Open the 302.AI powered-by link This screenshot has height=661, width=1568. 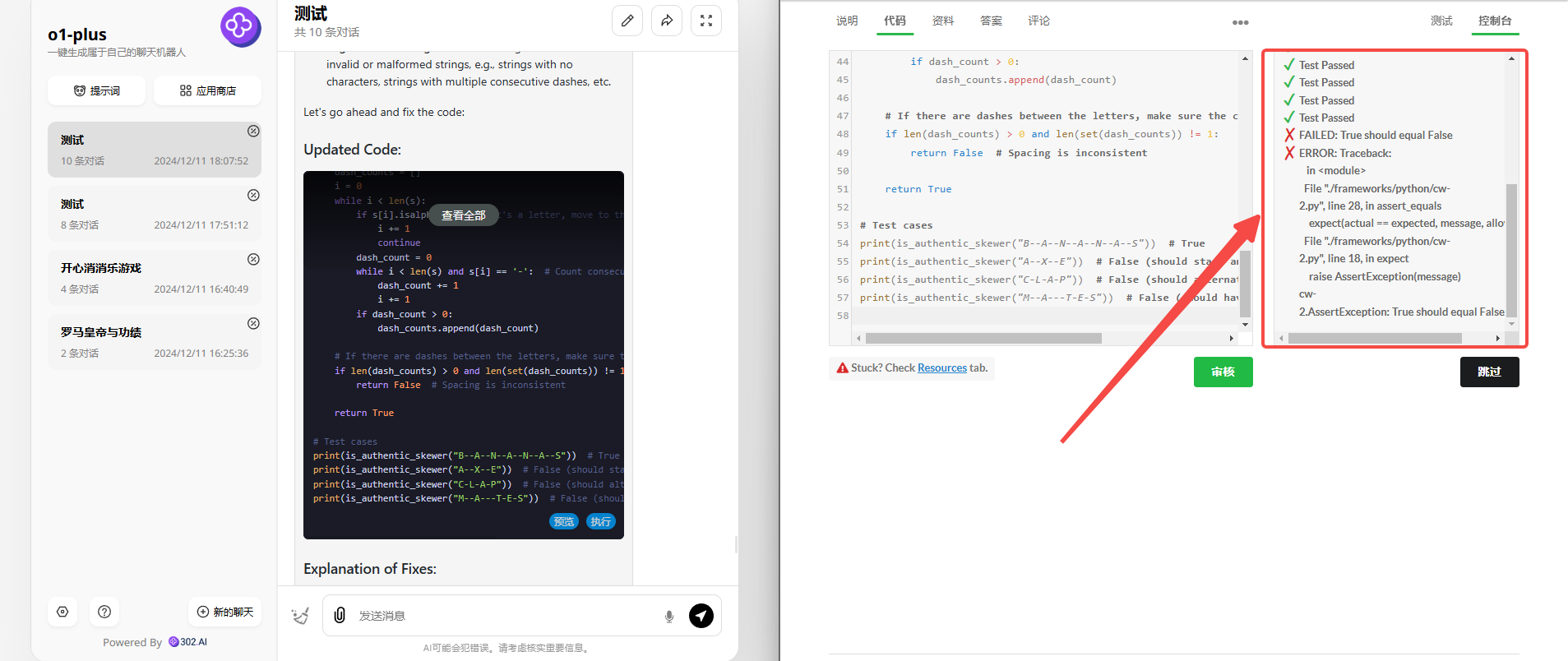pyautogui.click(x=188, y=642)
